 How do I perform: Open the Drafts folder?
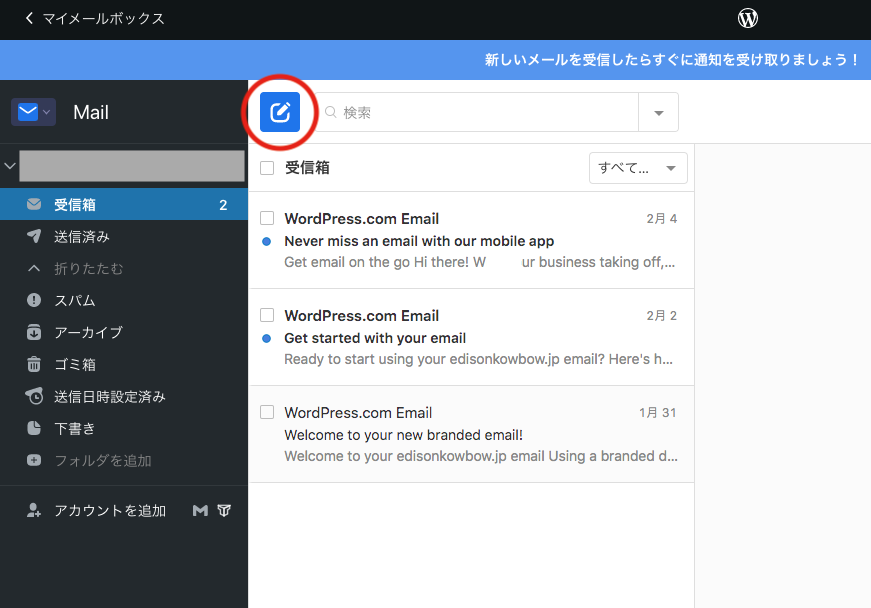tap(74, 428)
